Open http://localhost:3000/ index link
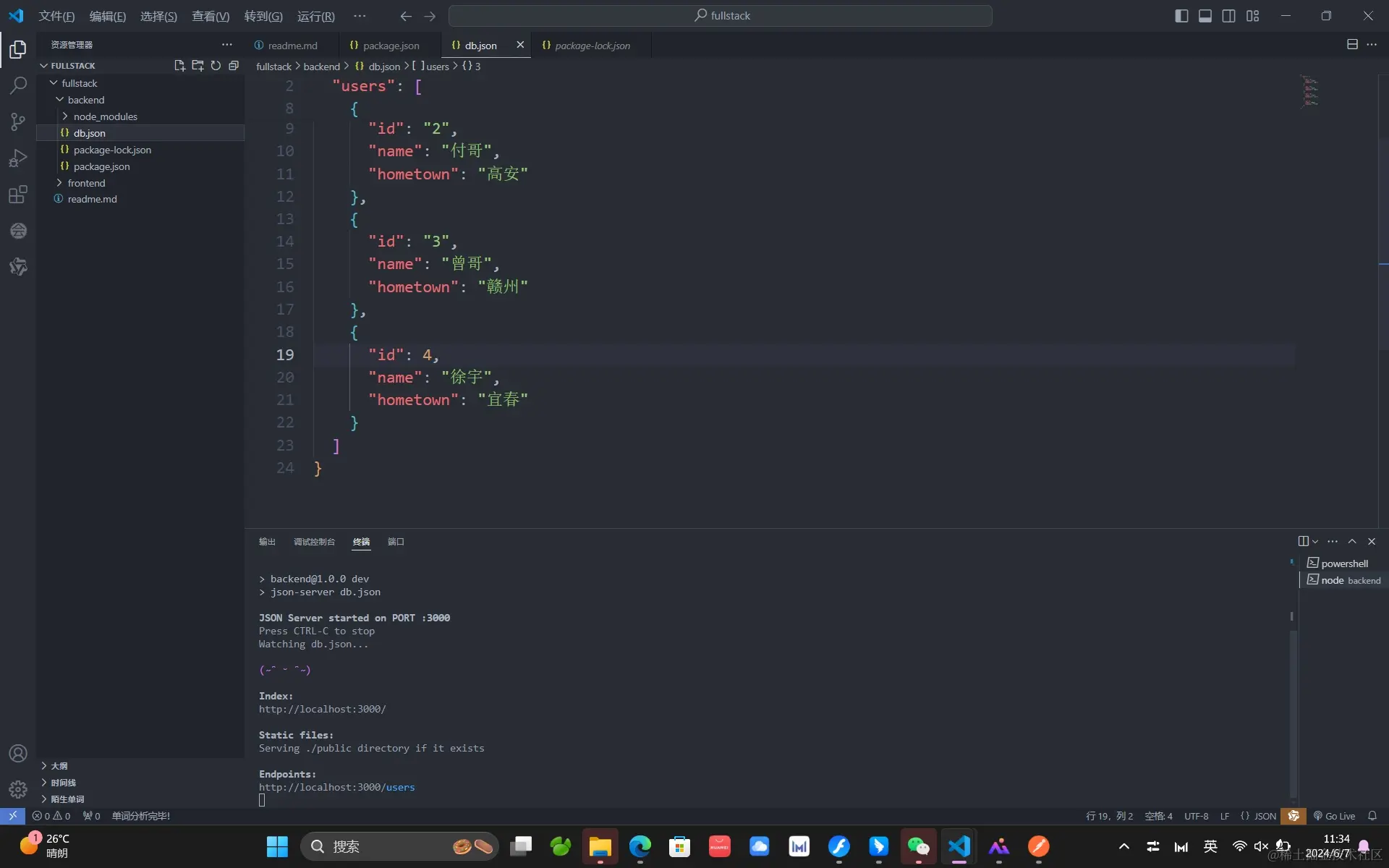Screen dimensions: 1389x868 tap(323, 709)
